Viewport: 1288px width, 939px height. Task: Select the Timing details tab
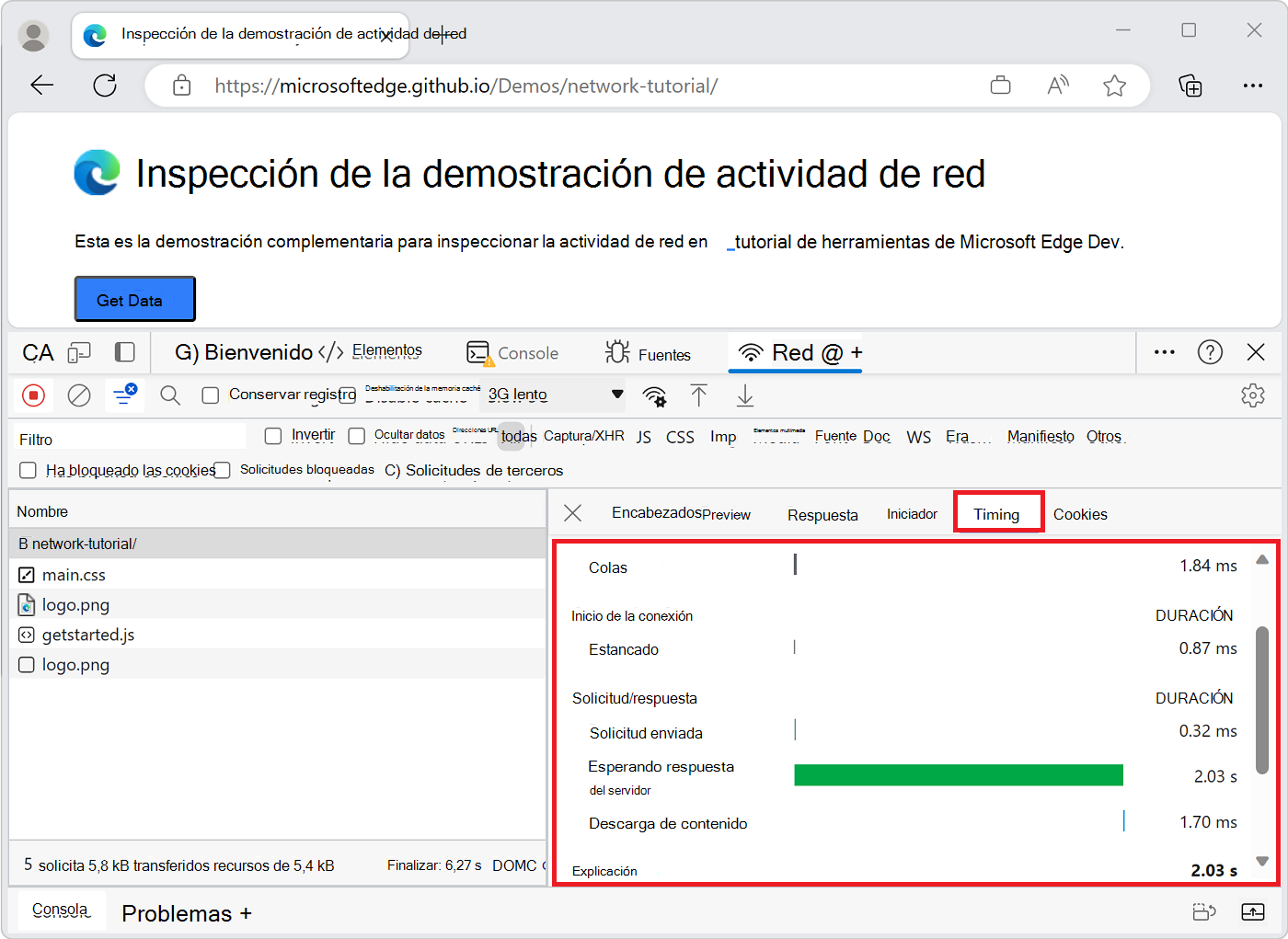pos(996,514)
